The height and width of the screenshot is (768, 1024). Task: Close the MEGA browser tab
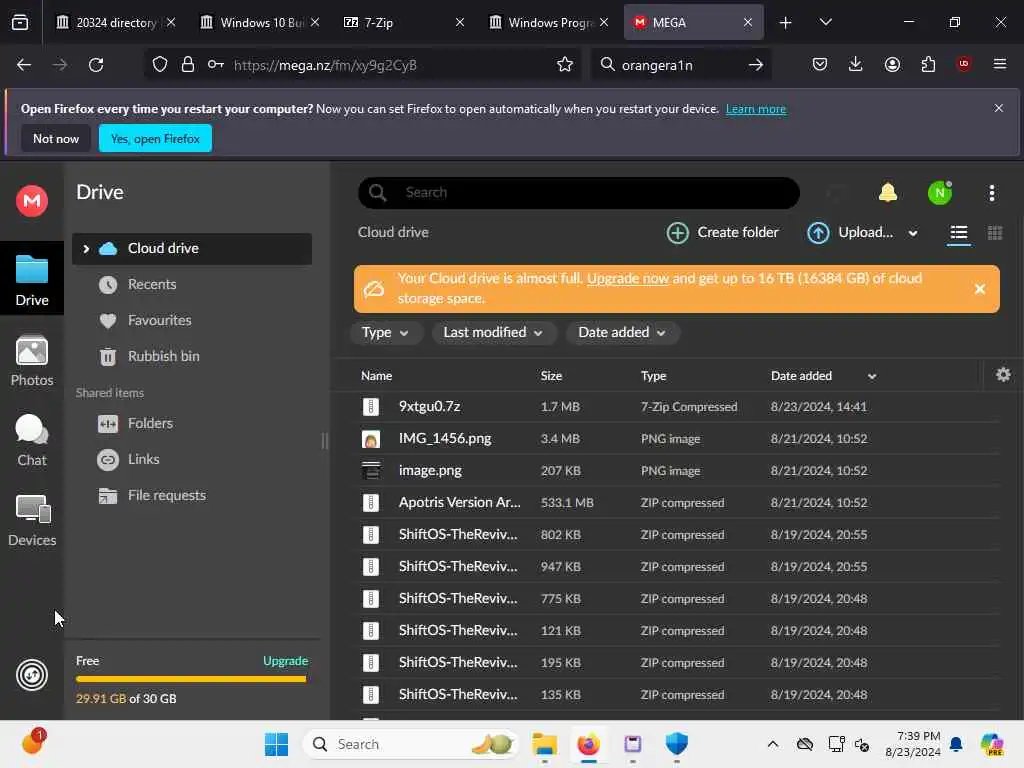coord(748,22)
